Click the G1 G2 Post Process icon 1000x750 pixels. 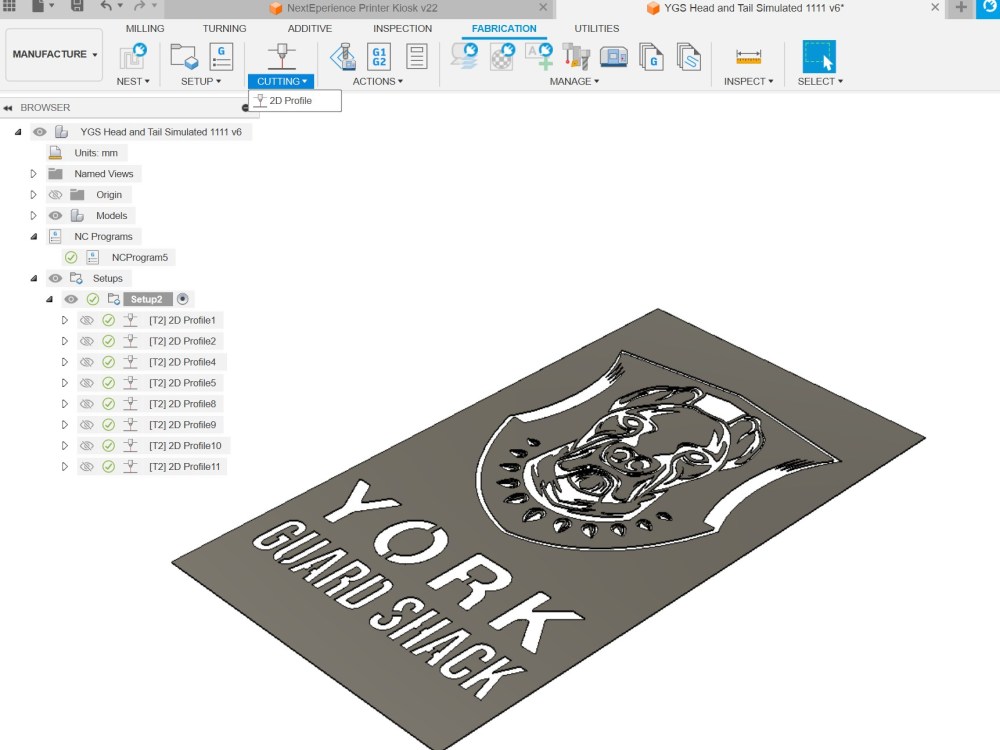[x=379, y=56]
